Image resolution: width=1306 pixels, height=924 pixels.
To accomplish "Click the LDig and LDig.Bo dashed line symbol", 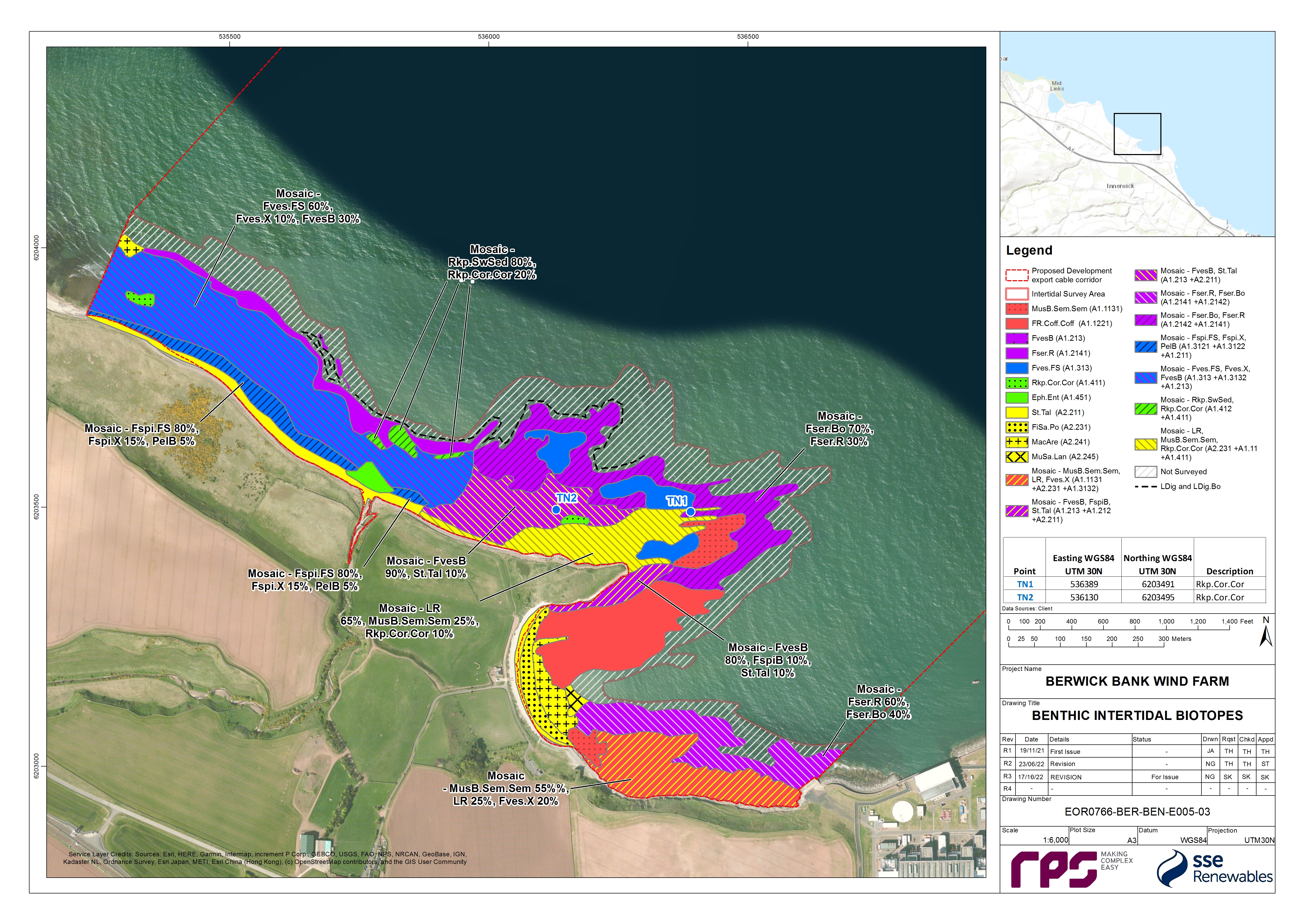I will click(x=1146, y=486).
